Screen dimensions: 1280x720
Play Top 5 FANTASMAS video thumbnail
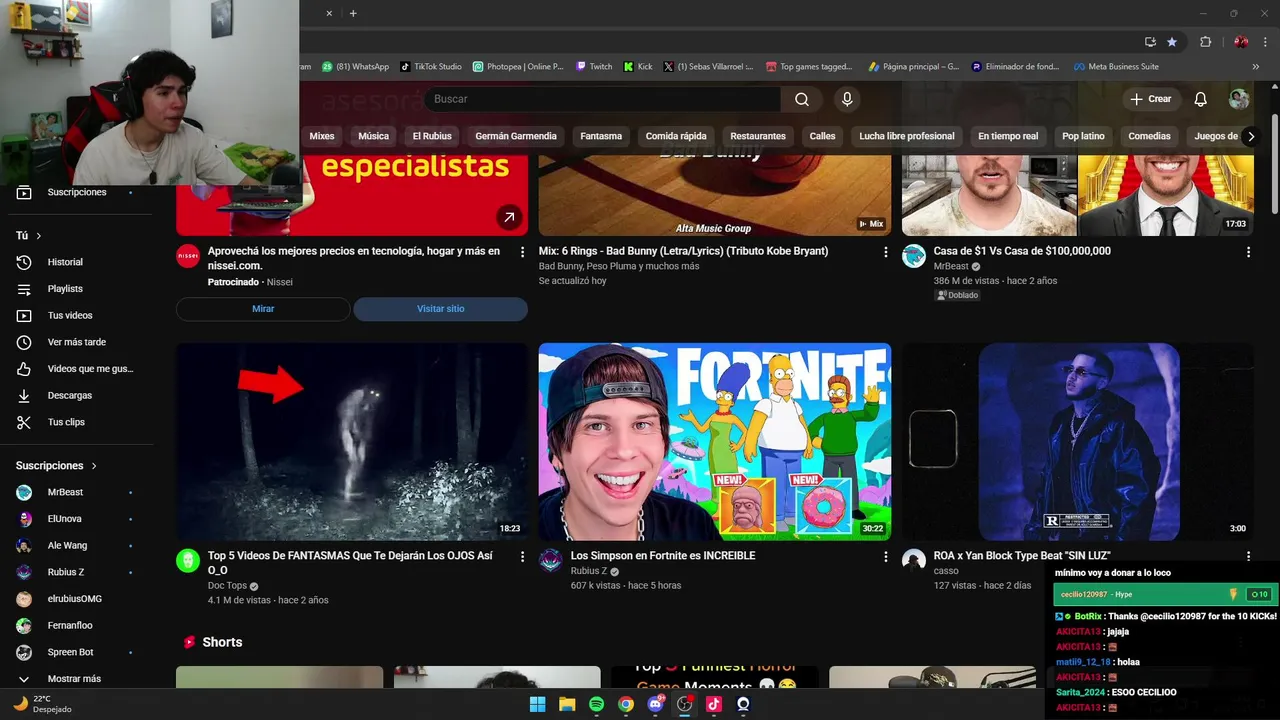(x=352, y=442)
